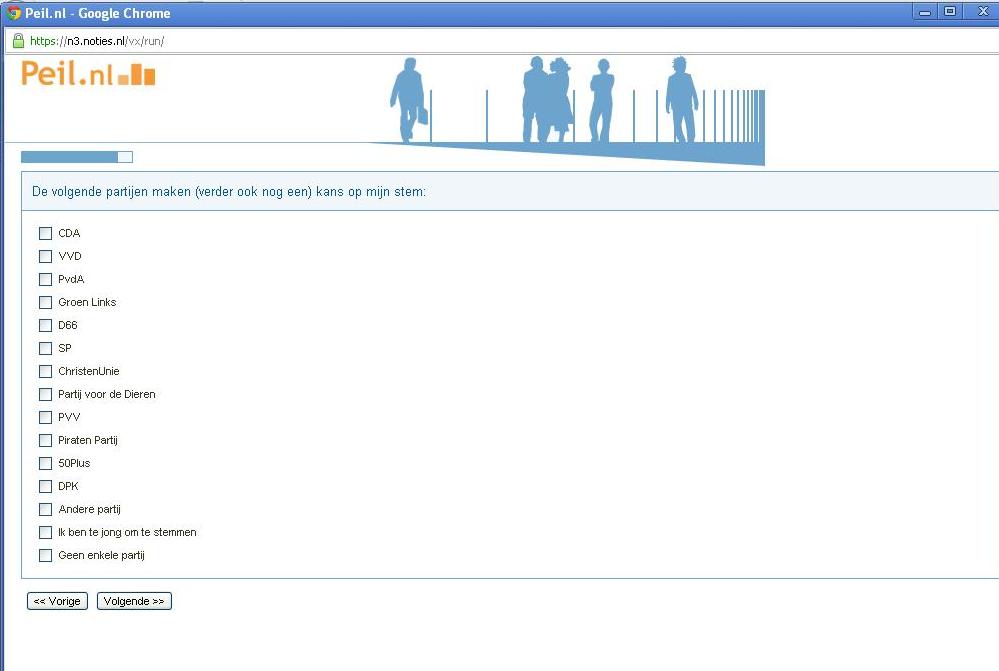Check the D66 checkbox

pos(45,326)
